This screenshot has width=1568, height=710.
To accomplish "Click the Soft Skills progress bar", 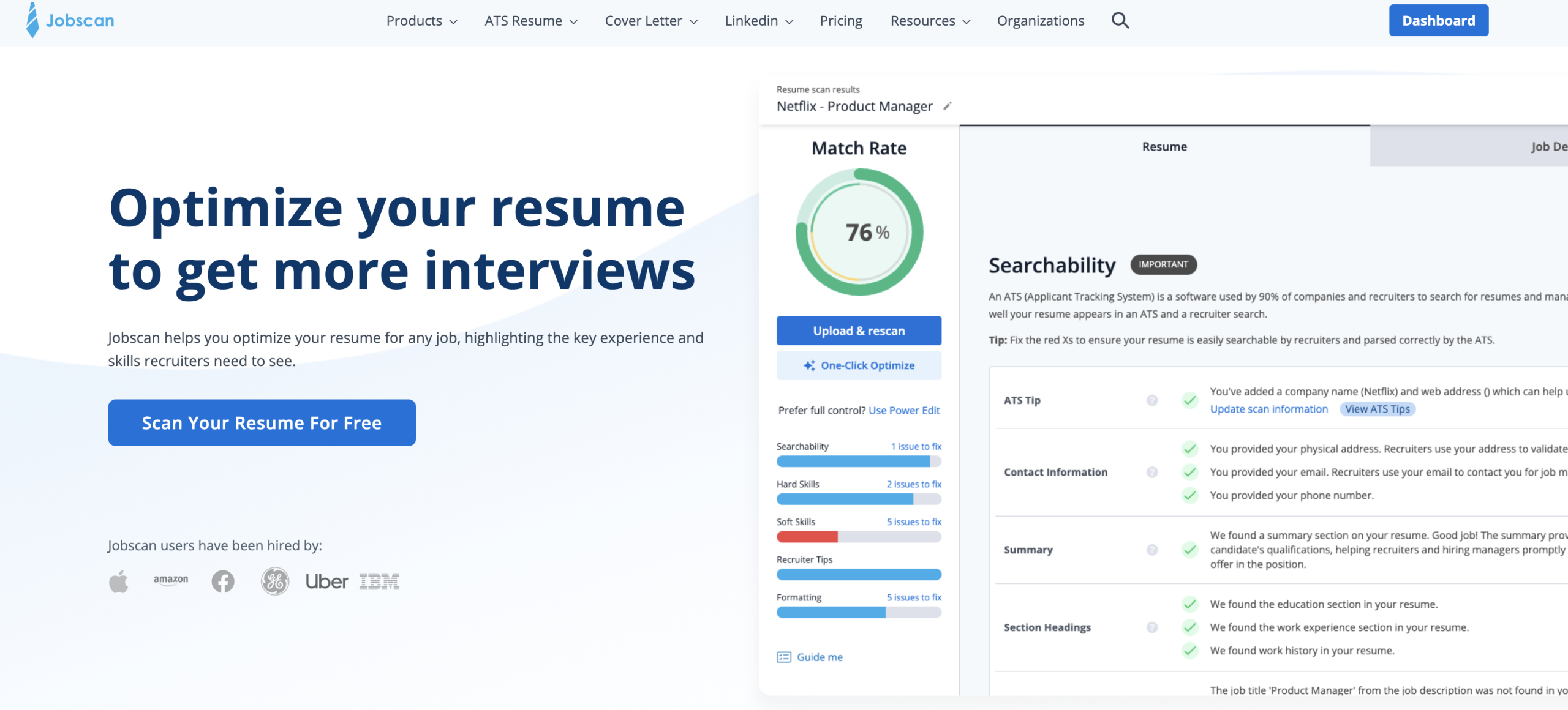I will click(x=858, y=537).
